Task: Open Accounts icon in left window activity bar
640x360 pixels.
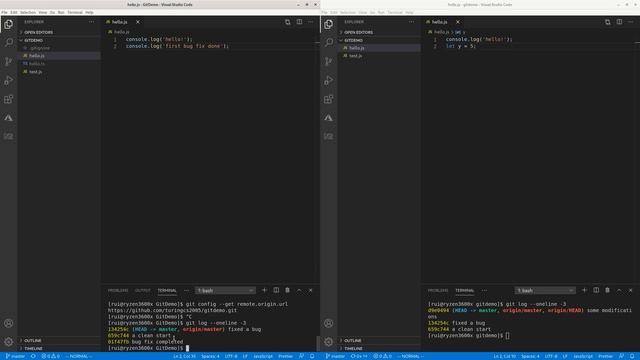Action: [x=9, y=323]
